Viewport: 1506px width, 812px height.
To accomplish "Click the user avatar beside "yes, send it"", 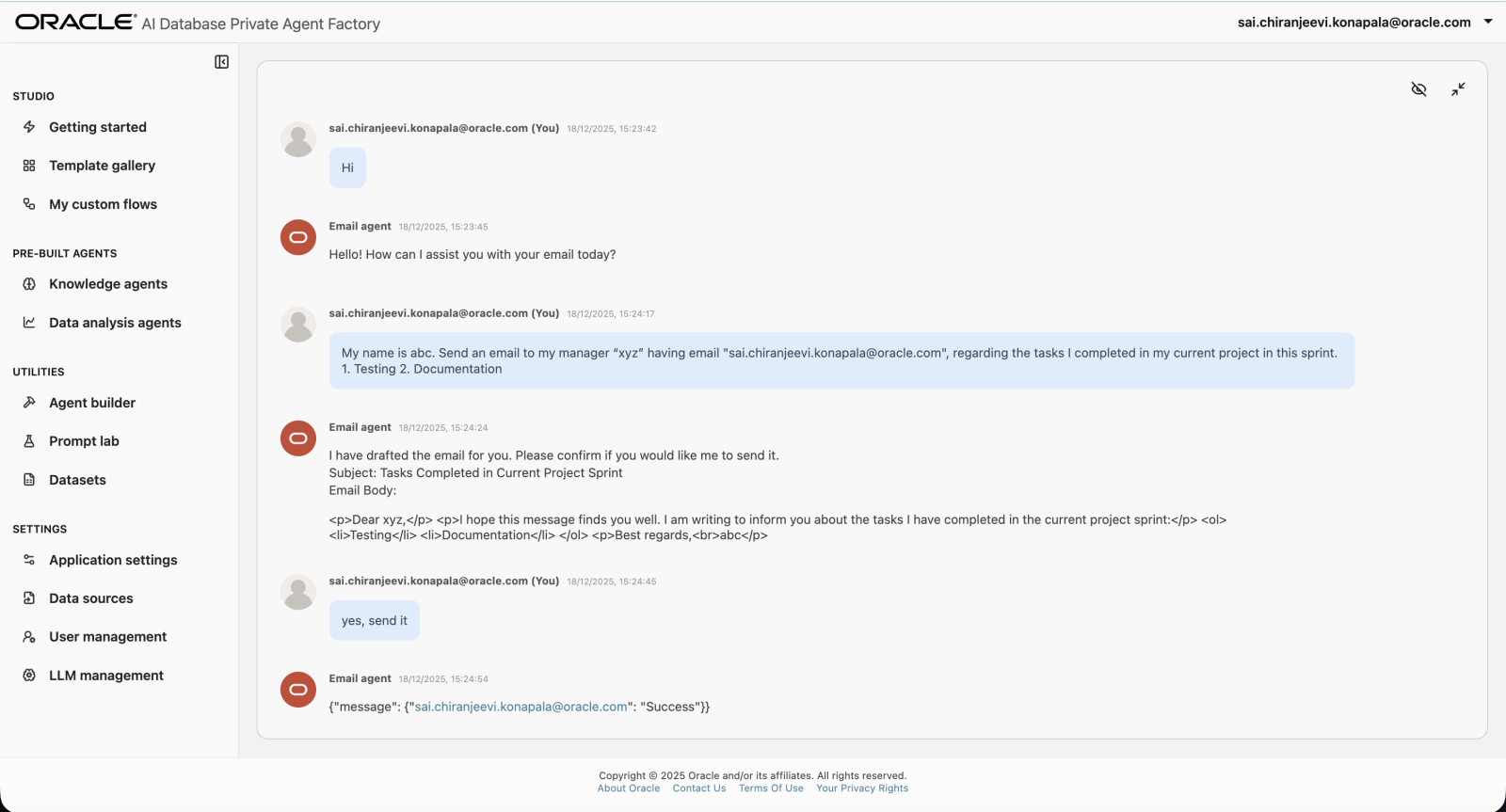I will tap(298, 592).
